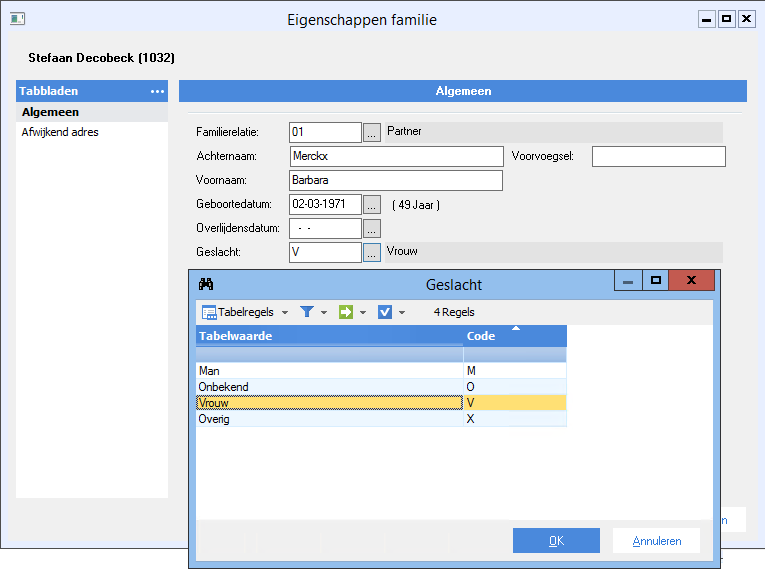Screen dimensions: 765x569
Task: Maximize the Geslacht dialog
Action: click(x=656, y=281)
